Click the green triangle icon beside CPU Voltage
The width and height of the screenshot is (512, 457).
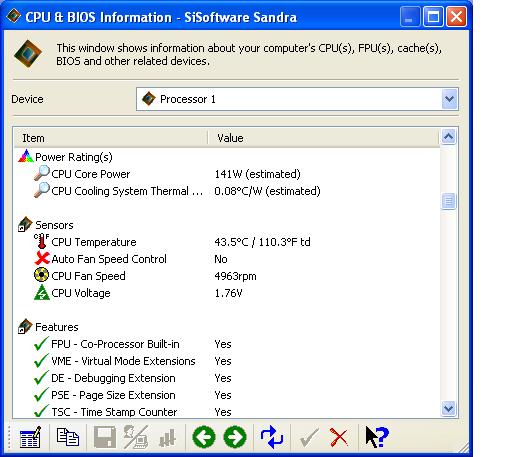tap(42, 292)
